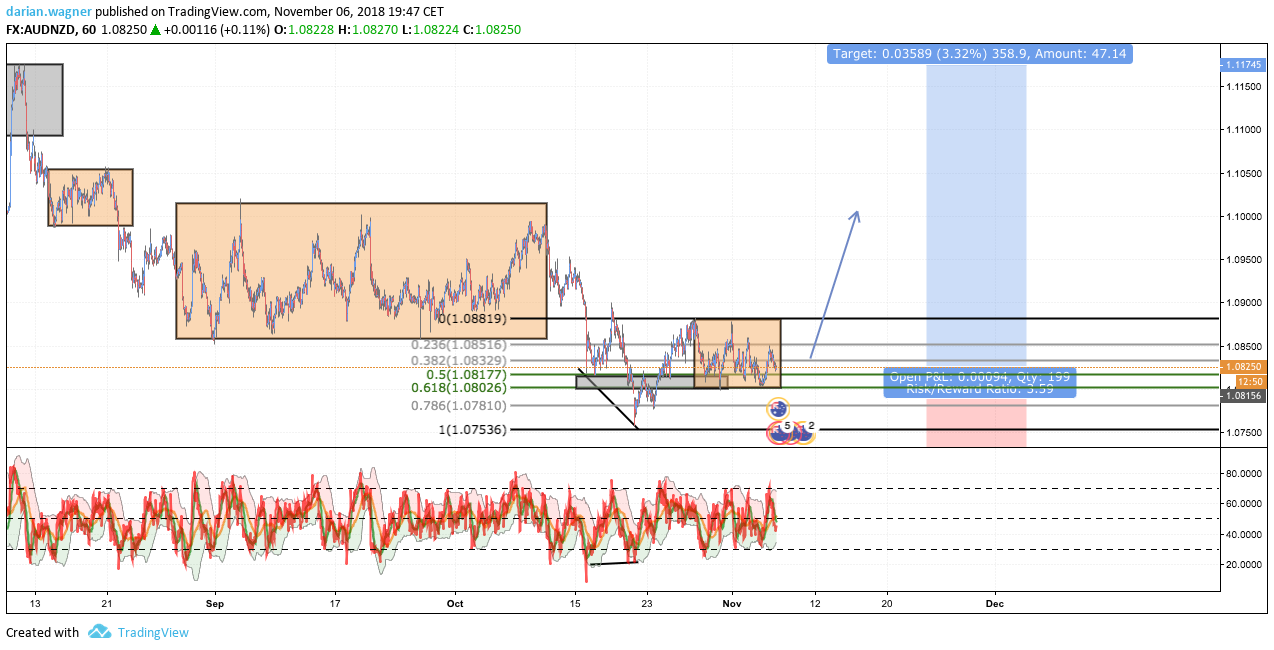The height and width of the screenshot is (650, 1274).
Task: Select the Fibonacci 0.618(1.08026) level label
Action: tap(459, 387)
